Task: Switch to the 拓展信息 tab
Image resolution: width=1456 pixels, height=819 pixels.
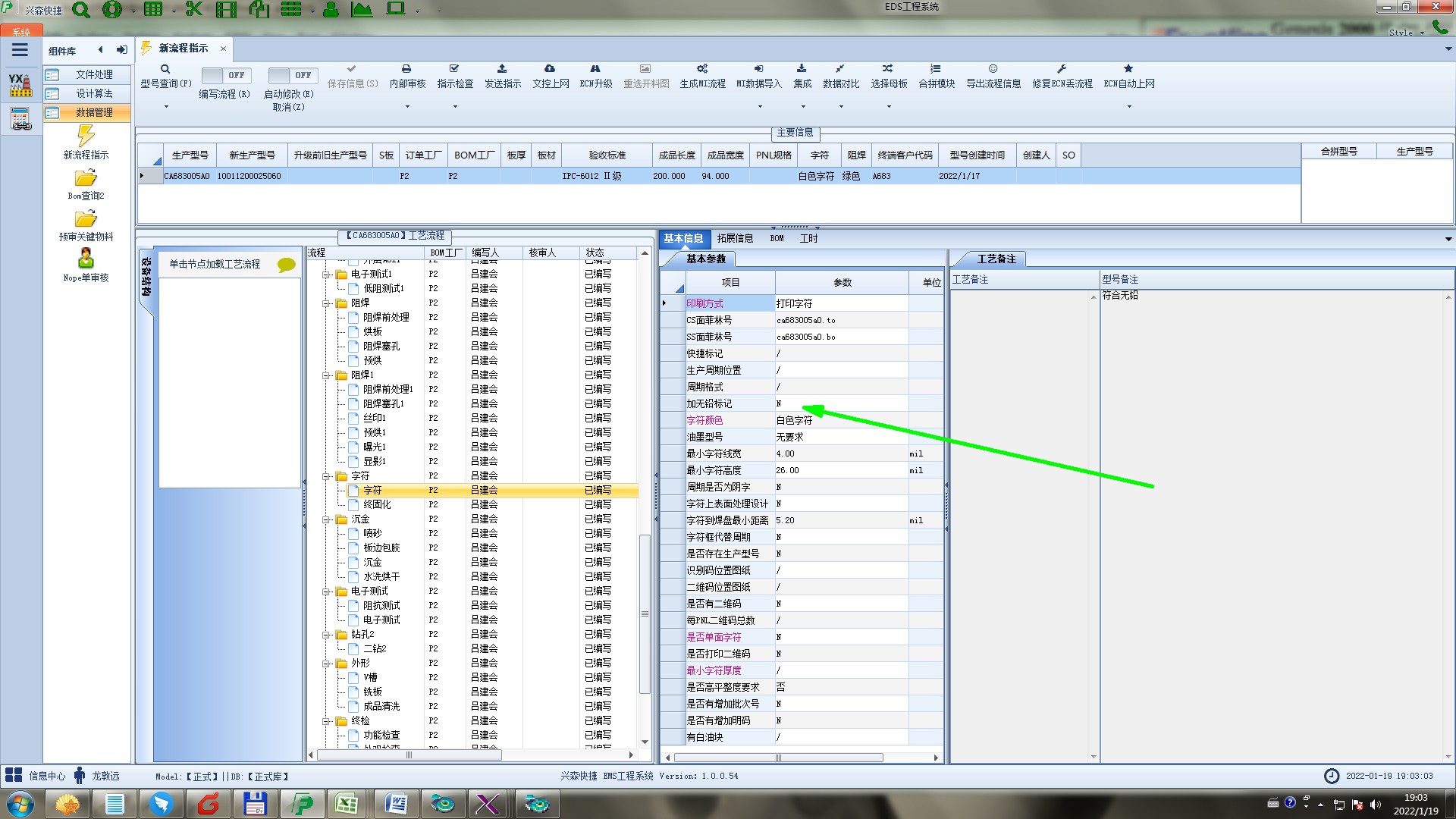Action: click(x=734, y=238)
